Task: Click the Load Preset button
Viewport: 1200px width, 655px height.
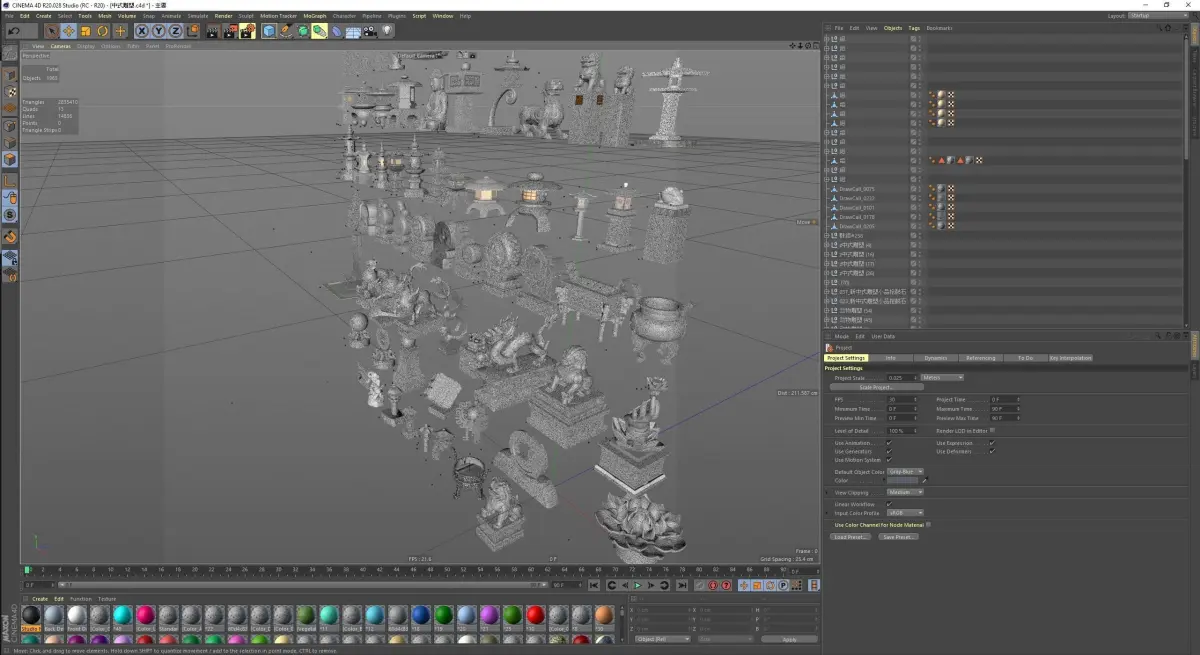Action: click(851, 537)
